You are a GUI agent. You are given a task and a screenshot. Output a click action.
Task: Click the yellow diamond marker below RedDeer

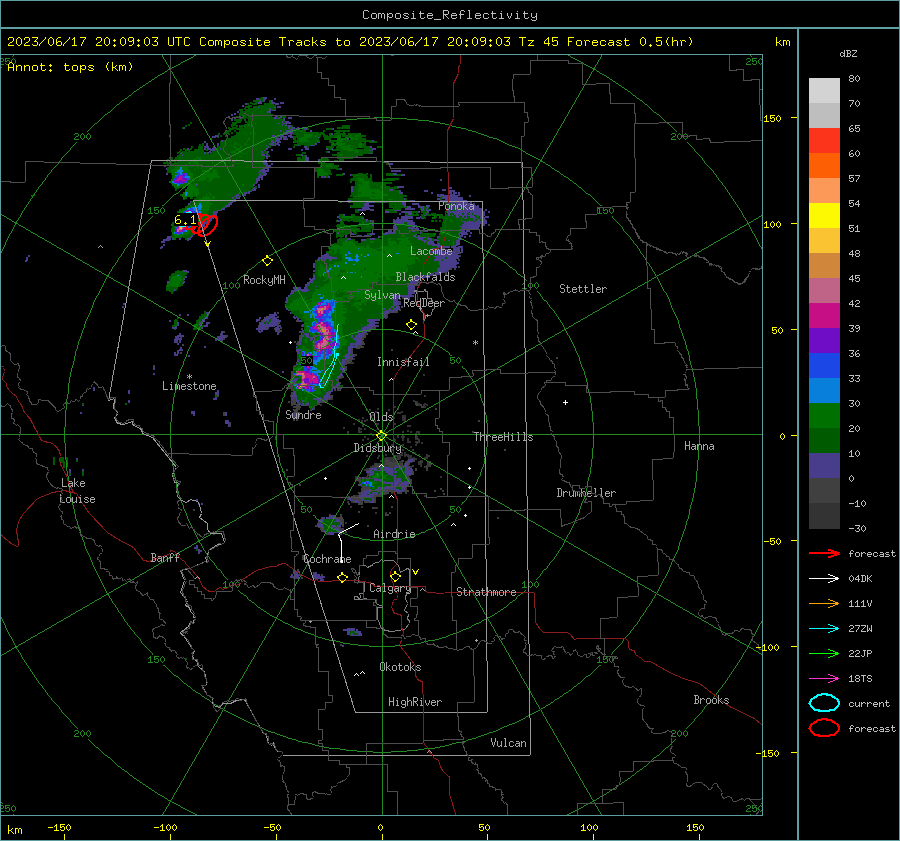tap(411, 325)
